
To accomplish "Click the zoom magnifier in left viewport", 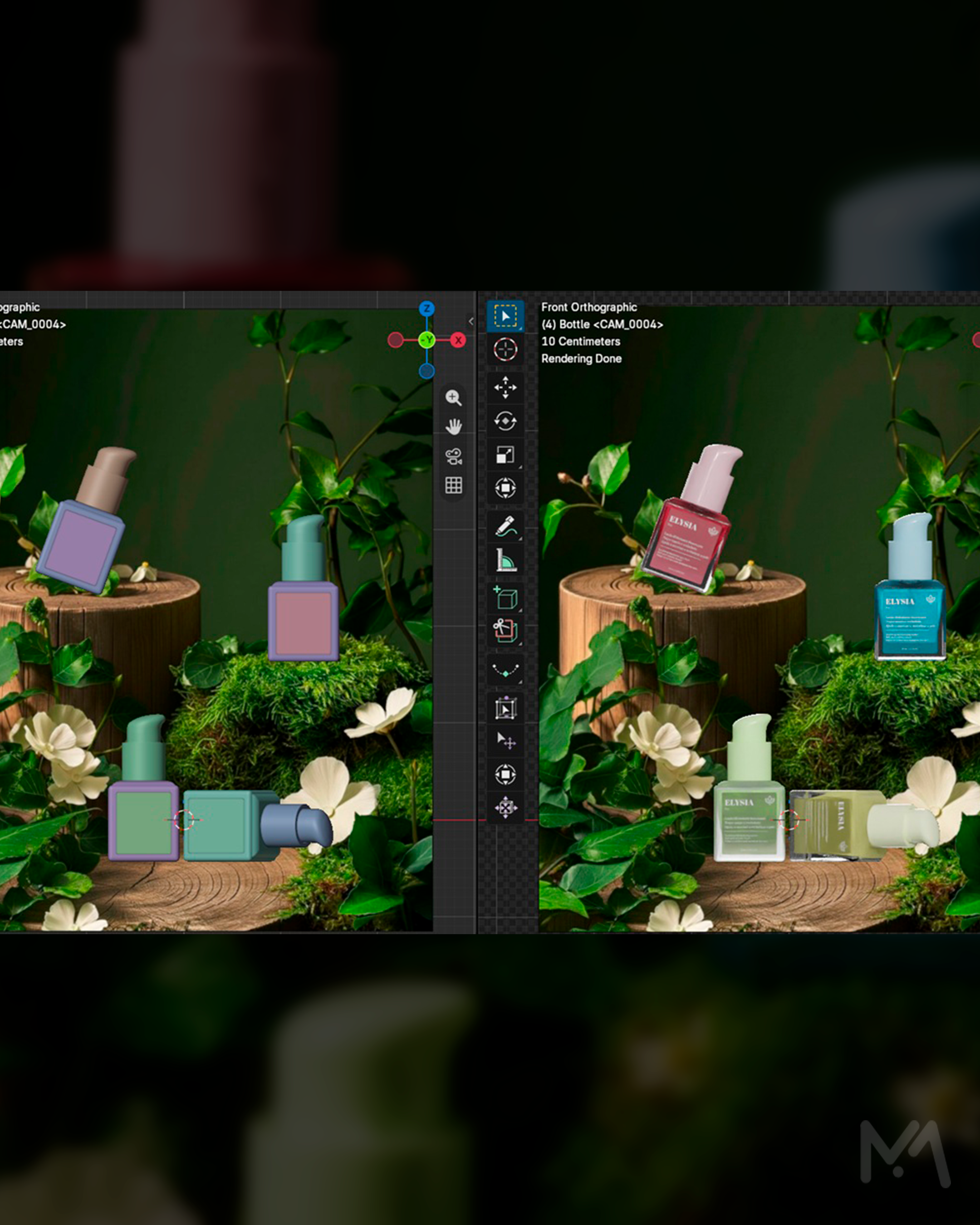I will click(453, 398).
